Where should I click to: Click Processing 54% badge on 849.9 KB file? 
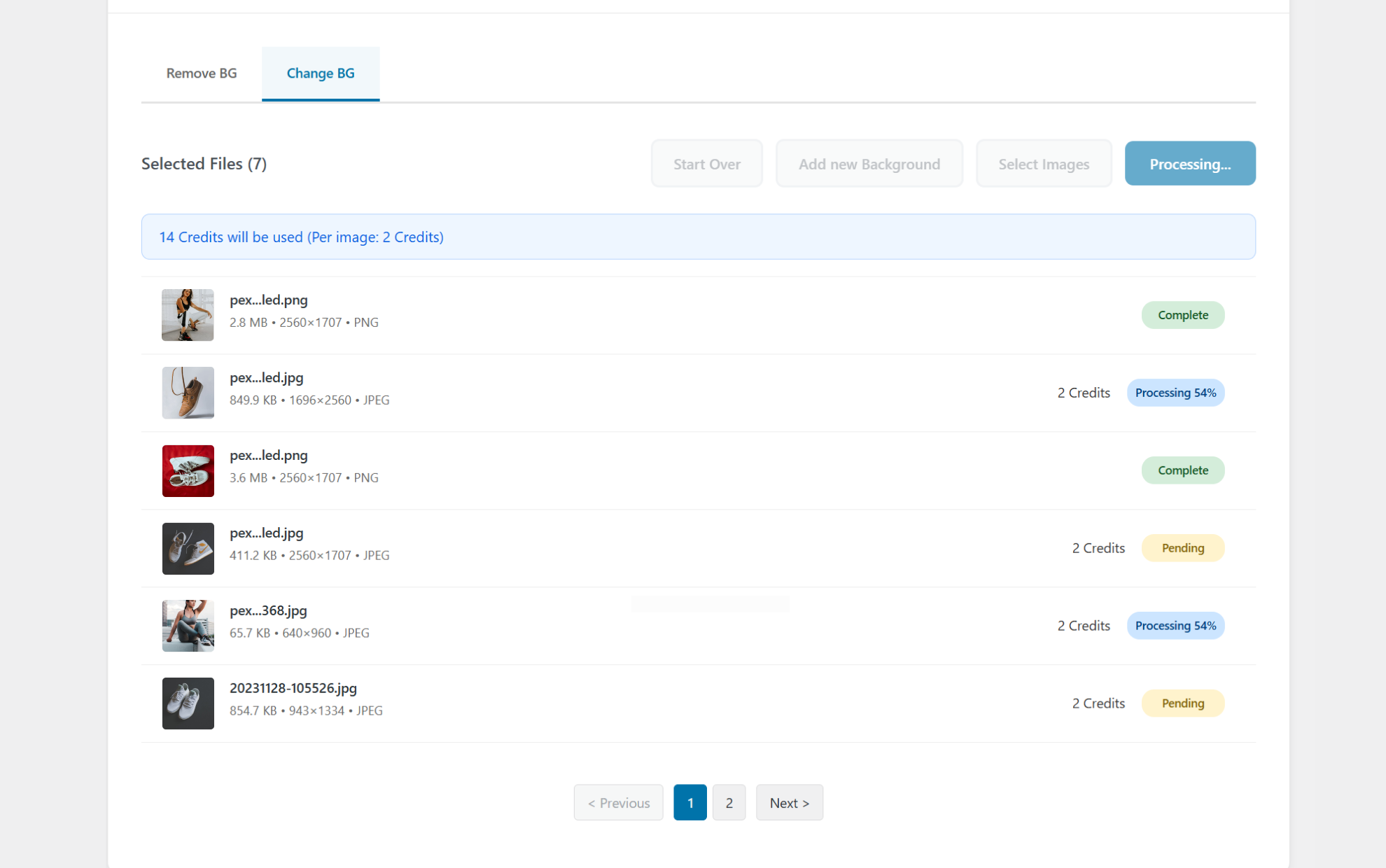click(1175, 393)
